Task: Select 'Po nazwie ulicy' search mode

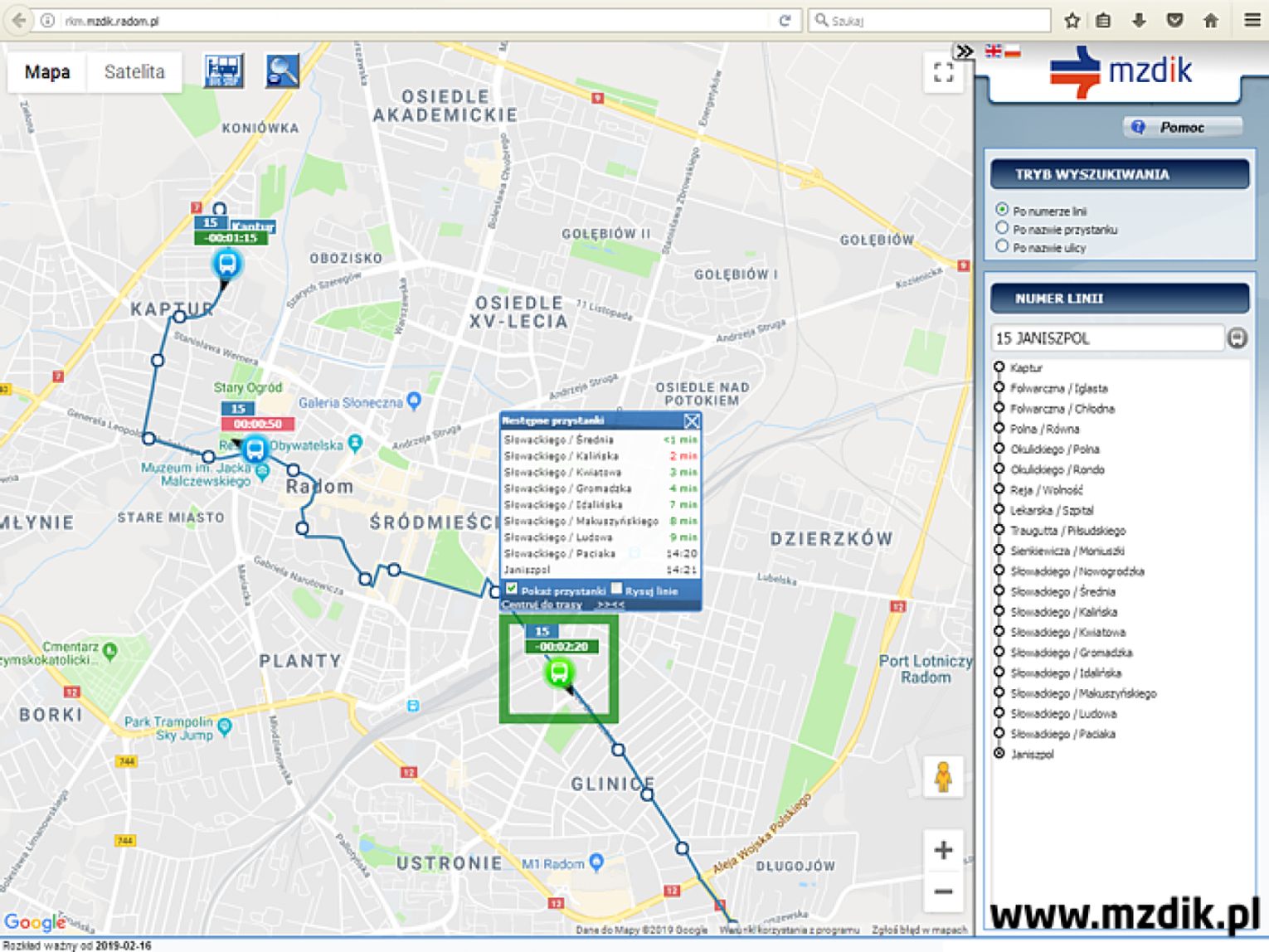Action: (x=1002, y=247)
